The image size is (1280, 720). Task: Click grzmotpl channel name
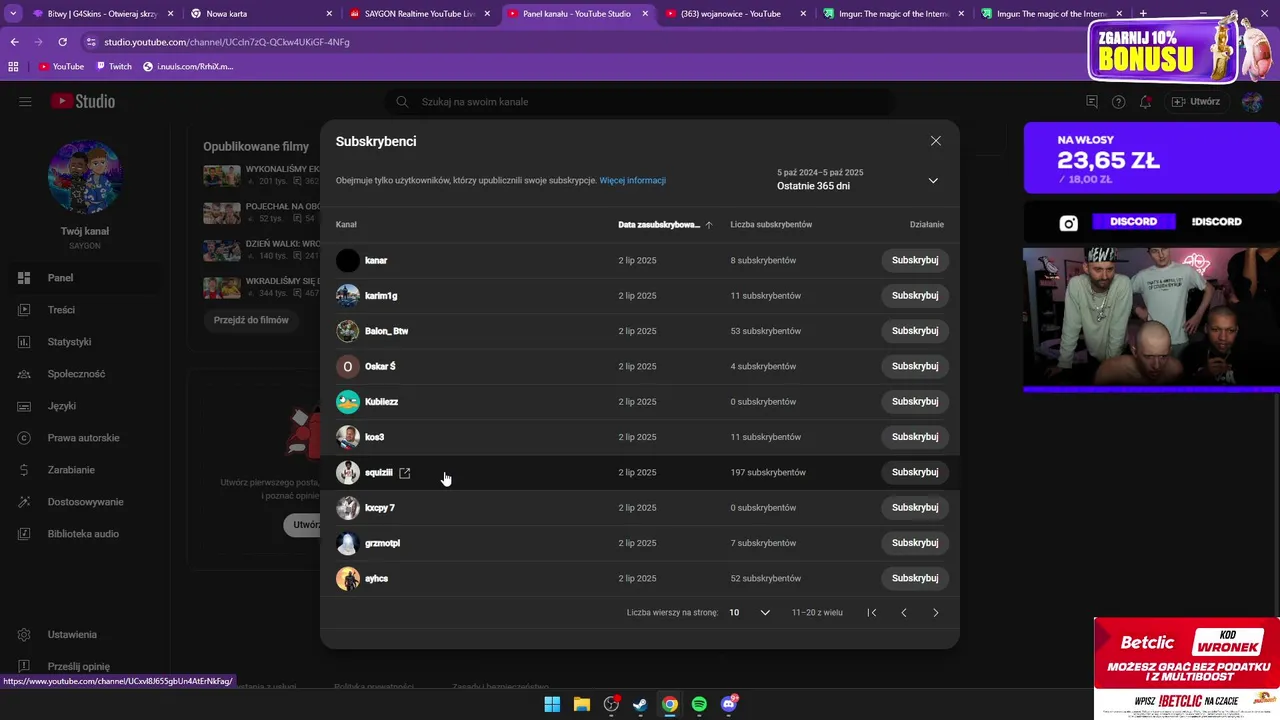click(x=382, y=543)
